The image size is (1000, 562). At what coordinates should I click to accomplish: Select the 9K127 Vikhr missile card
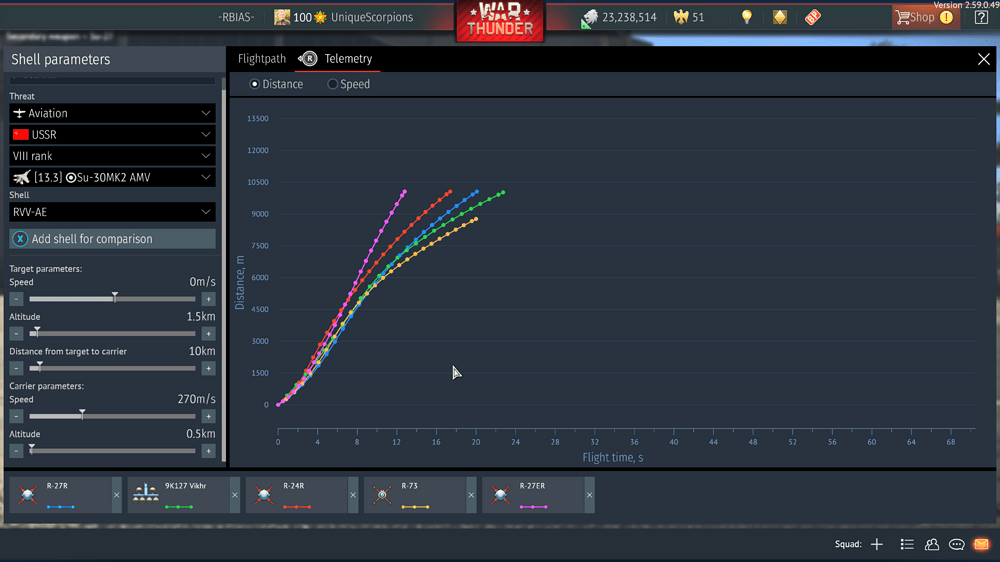[179, 495]
